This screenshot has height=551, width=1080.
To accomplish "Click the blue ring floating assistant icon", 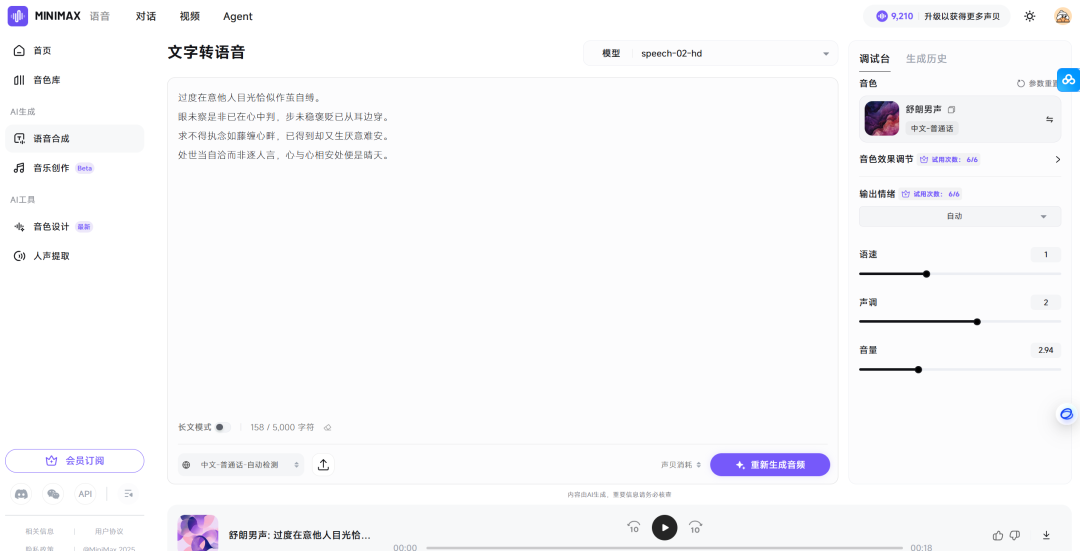I will click(1066, 414).
